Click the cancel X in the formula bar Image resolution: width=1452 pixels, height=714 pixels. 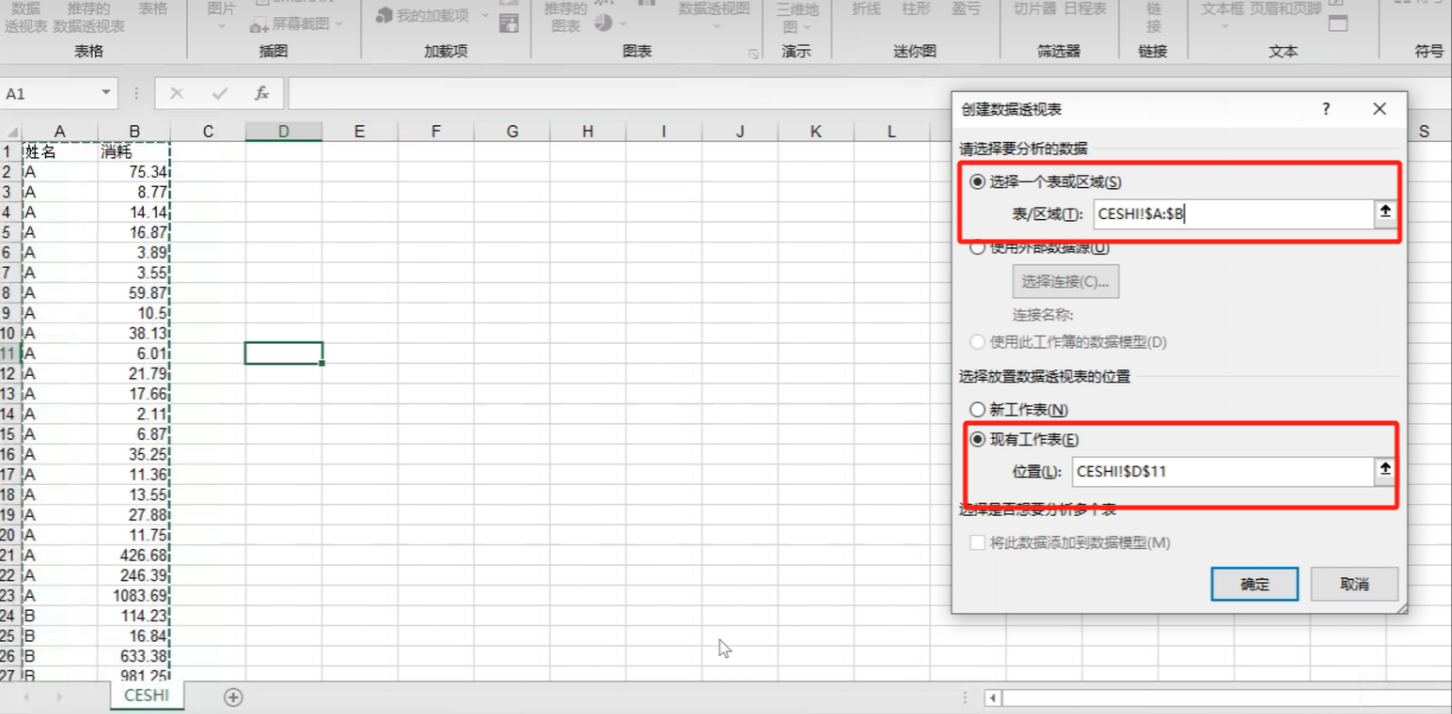point(177,93)
